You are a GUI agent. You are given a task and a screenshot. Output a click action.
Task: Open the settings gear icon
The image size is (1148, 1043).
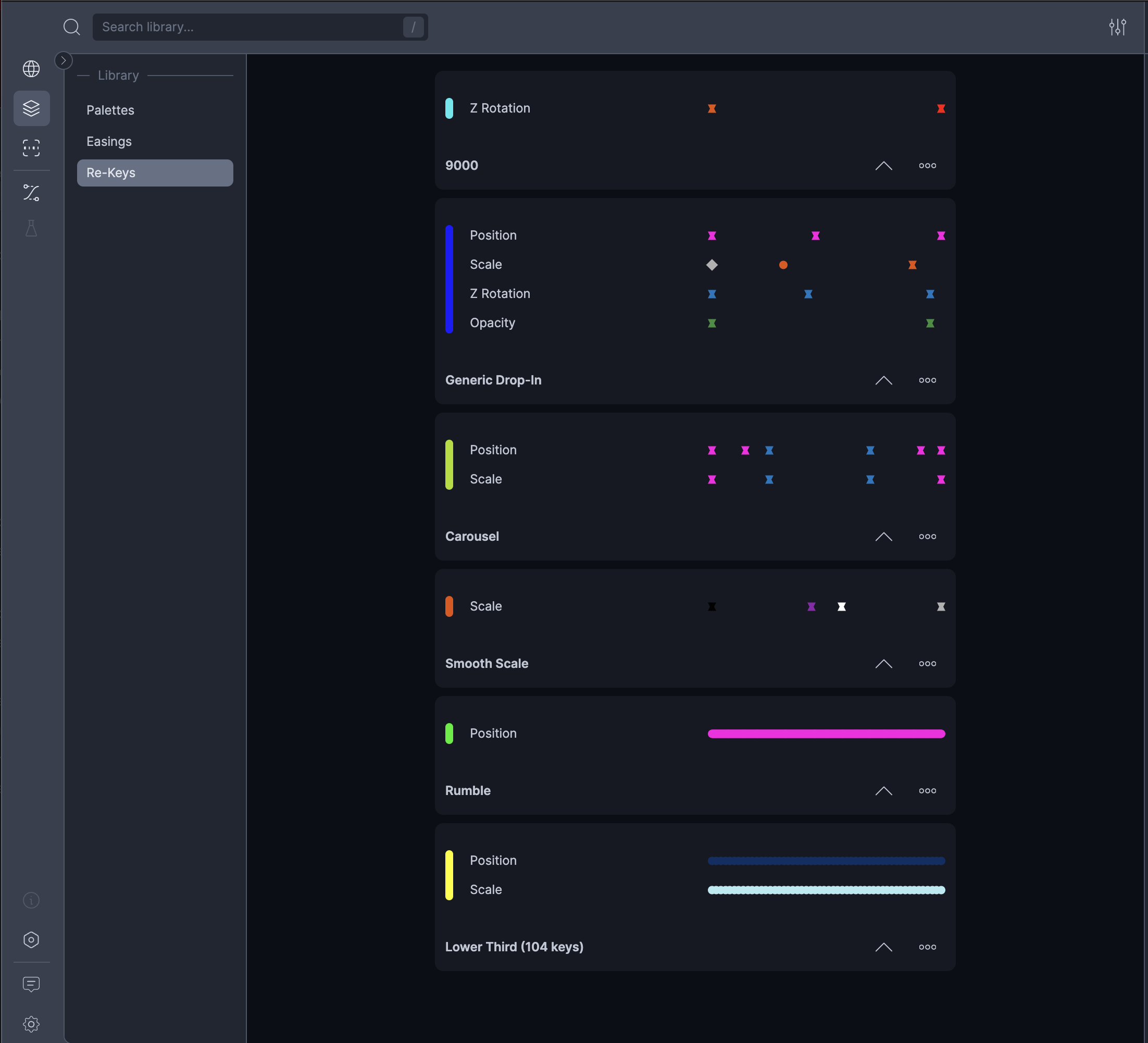click(31, 1024)
